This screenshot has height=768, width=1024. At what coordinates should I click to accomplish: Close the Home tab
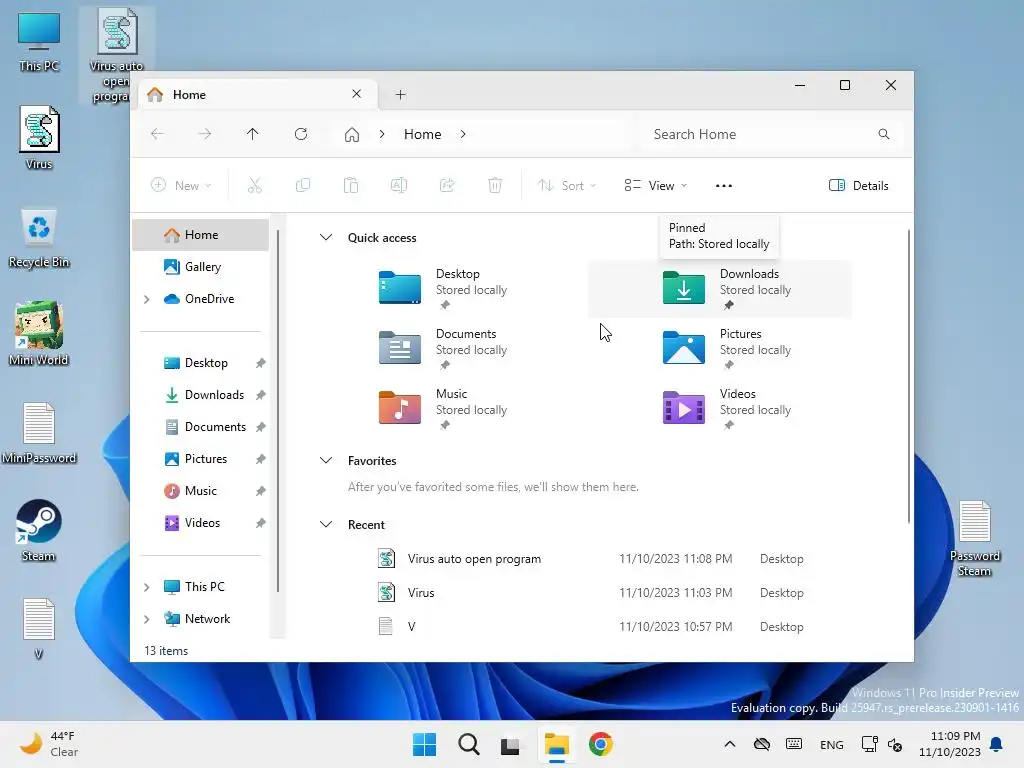357,94
